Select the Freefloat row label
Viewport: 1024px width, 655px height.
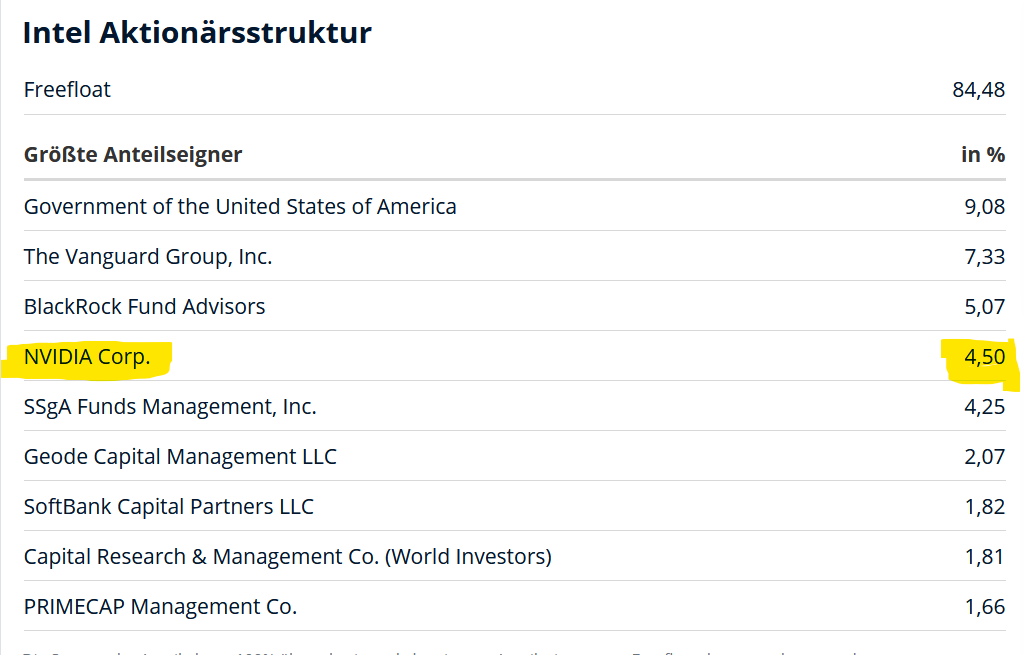(x=67, y=90)
